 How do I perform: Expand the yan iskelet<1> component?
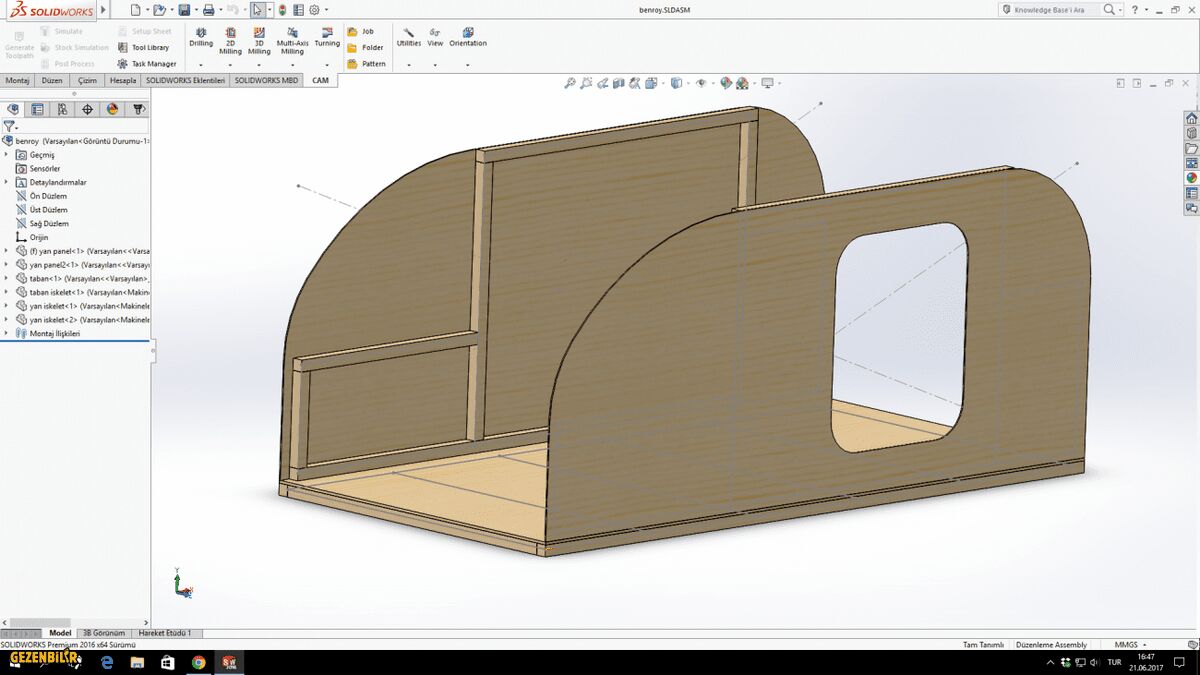[7, 306]
